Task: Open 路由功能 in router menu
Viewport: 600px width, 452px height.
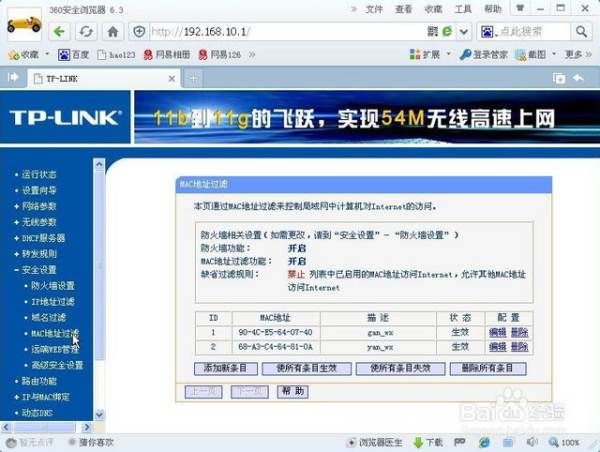Action: pyautogui.click(x=39, y=381)
